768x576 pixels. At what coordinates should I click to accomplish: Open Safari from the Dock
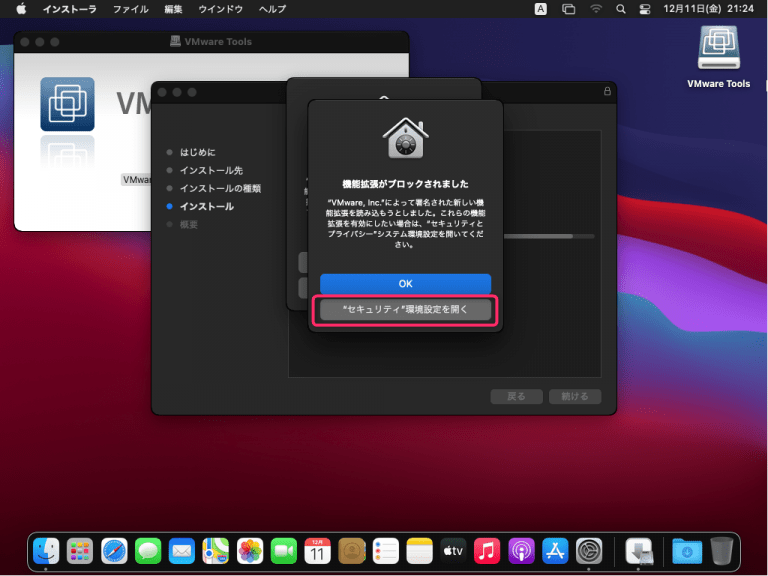[114, 551]
